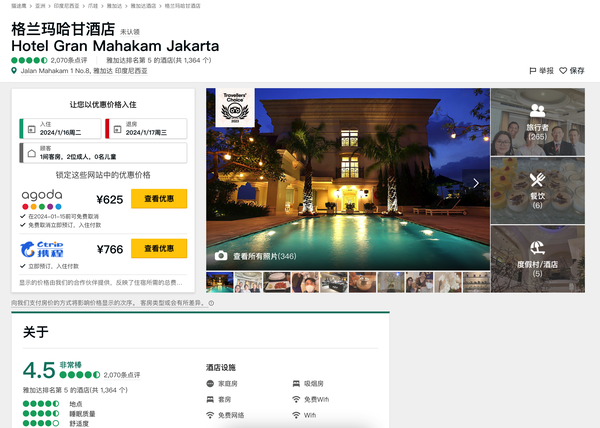Click the 睡眠质量 rating bubbles

(x=41, y=413)
